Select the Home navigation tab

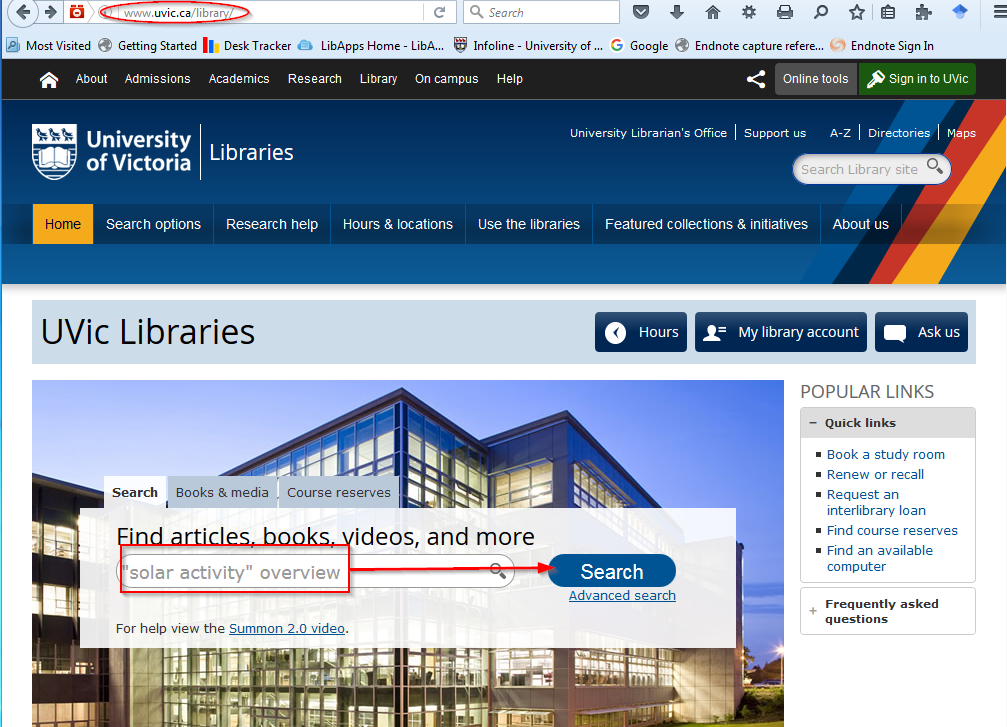click(x=63, y=224)
